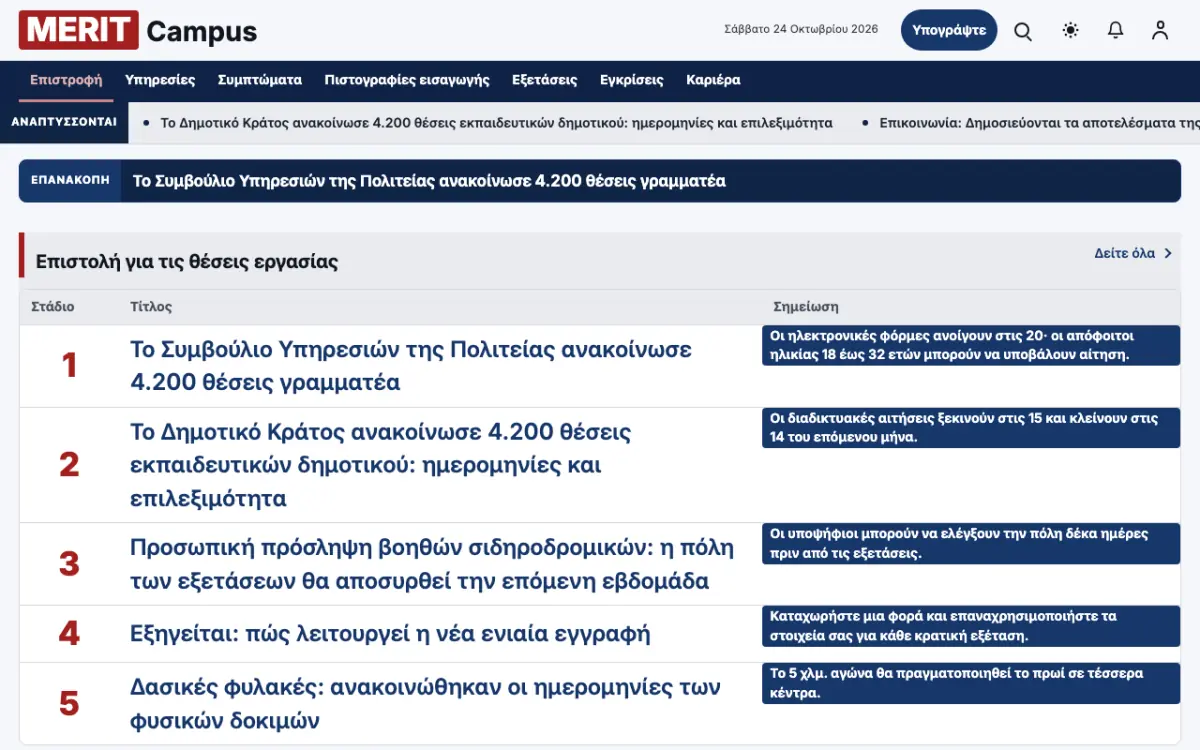Click rank number 5 in the table
The width and height of the screenshot is (1200, 750).
[x=69, y=704]
